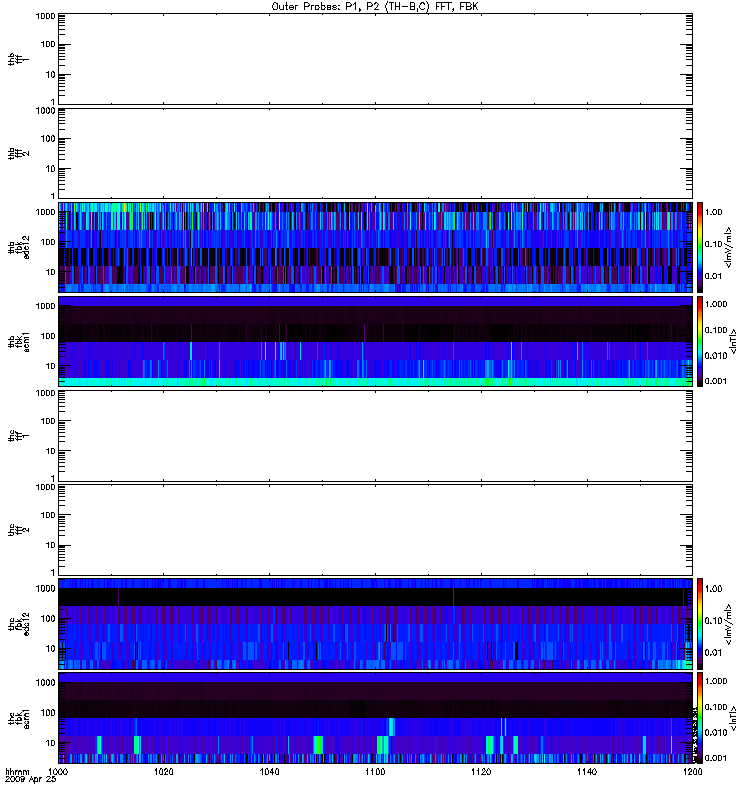Viewport: 750px width, 800px height.
Task: Click the 'hhmm' axis unit label
Action: [x=17, y=771]
